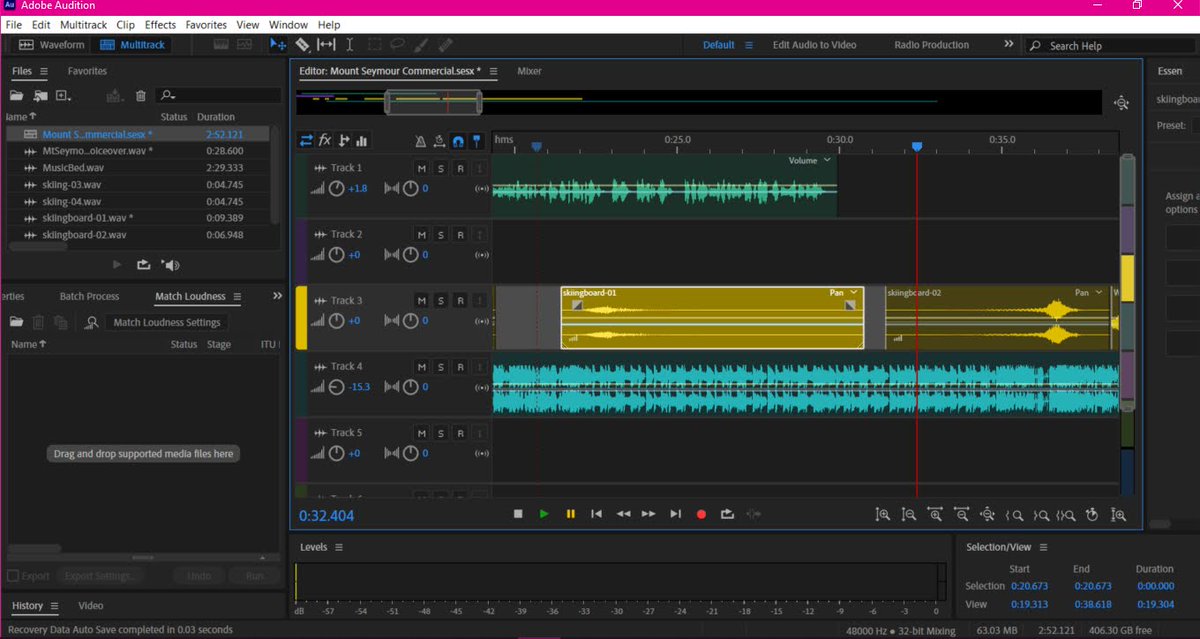Solo Track 3 with S button

point(441,301)
